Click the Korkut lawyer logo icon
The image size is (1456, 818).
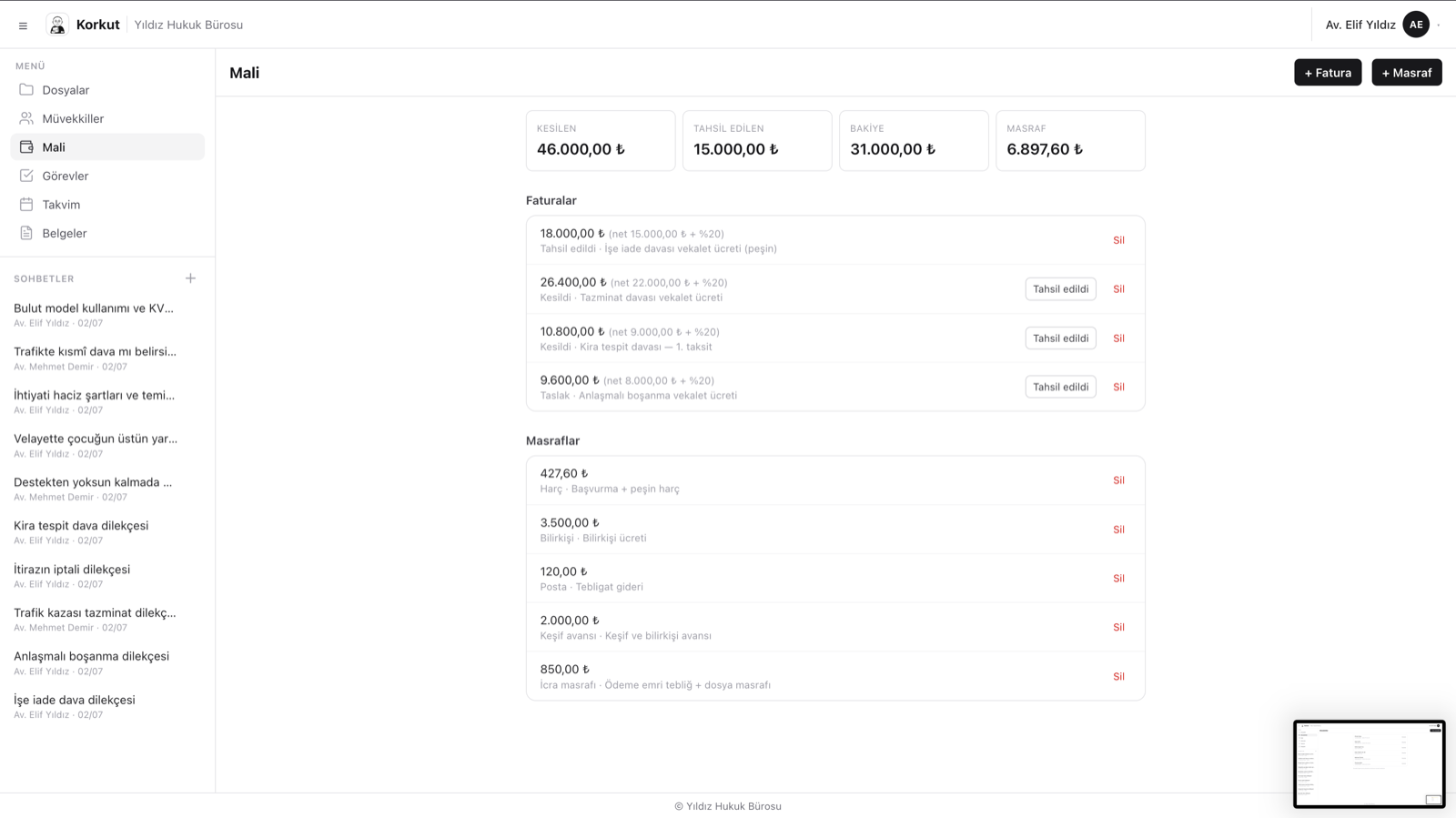pyautogui.click(x=57, y=25)
